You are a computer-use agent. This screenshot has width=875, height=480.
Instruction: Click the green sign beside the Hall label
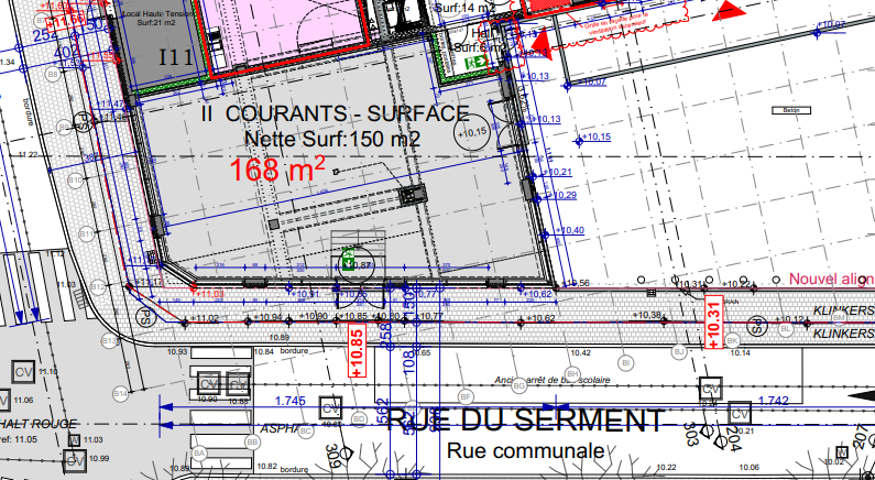(477, 63)
